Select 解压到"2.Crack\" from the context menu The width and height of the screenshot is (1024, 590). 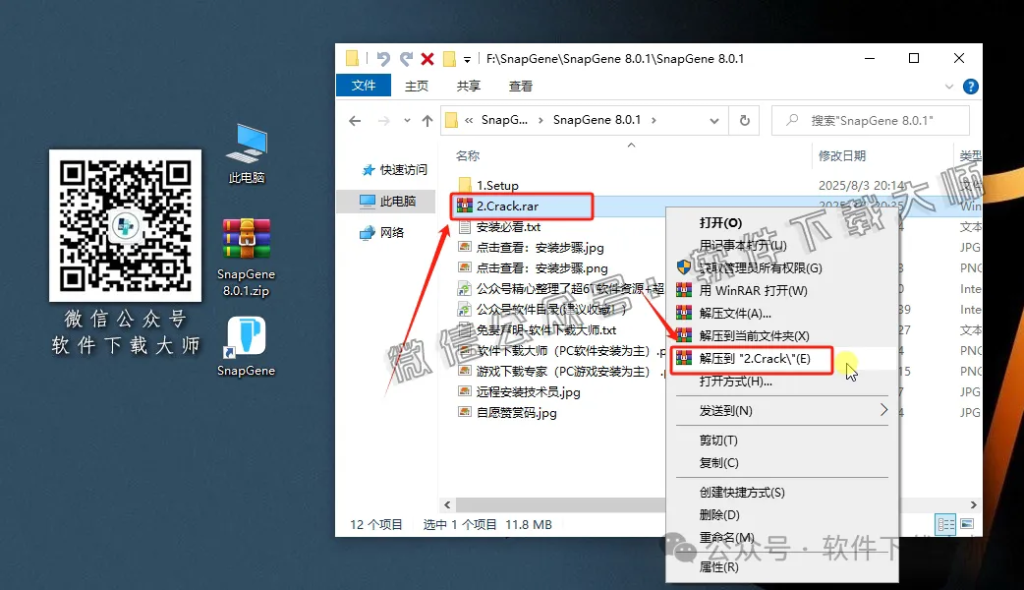[755, 360]
